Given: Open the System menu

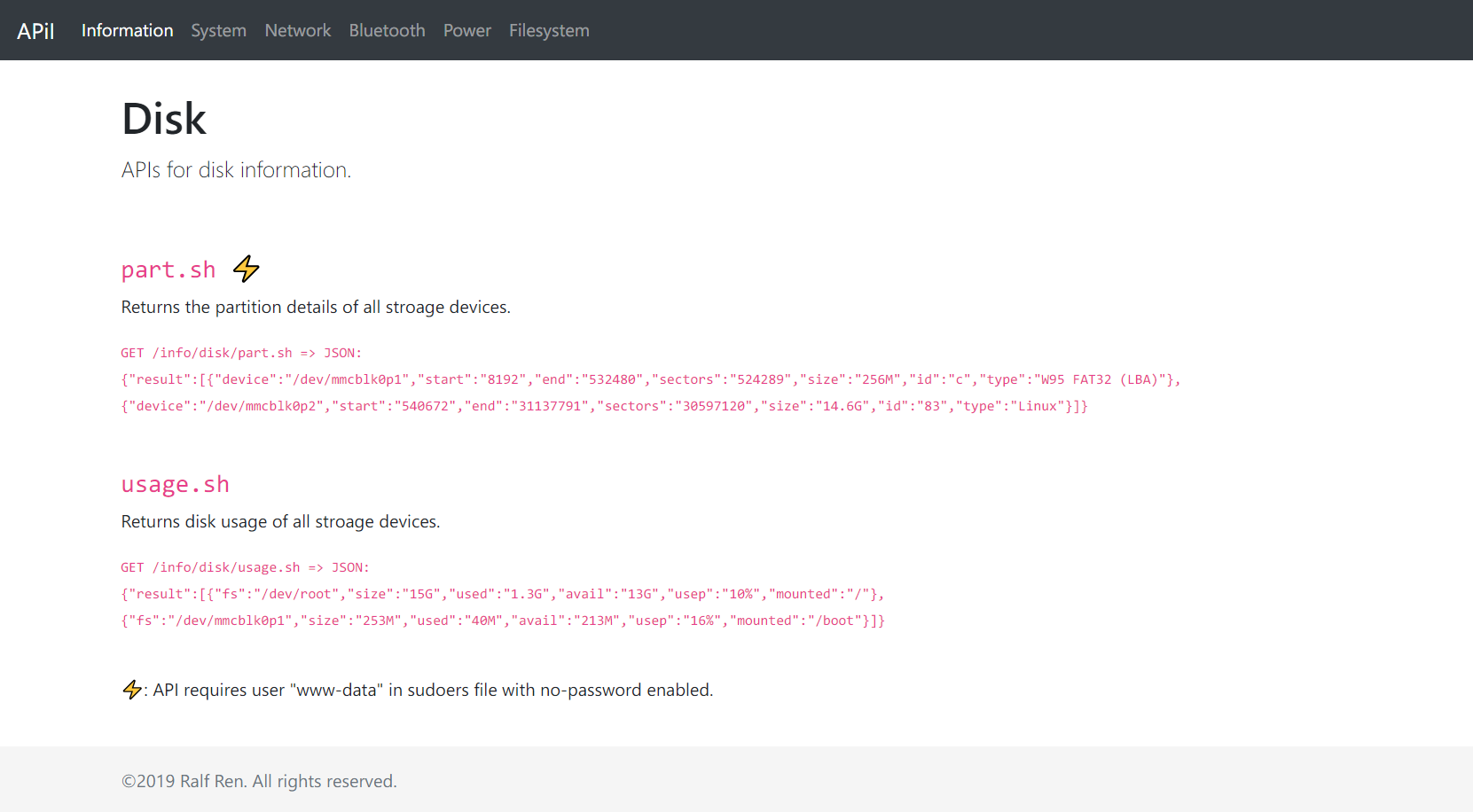Looking at the screenshot, I should 219,30.
